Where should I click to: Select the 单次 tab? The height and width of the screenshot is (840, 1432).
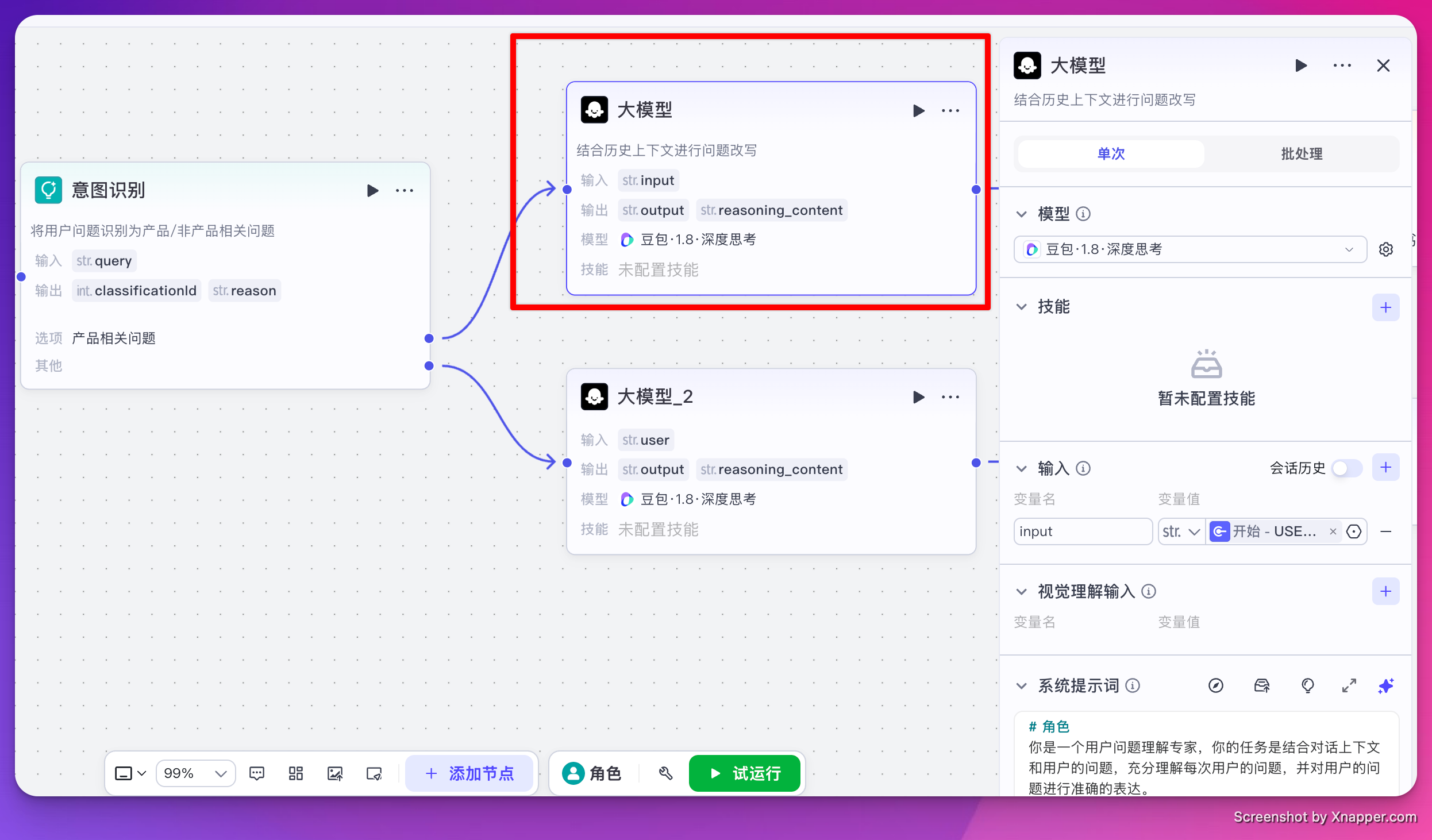point(1111,154)
